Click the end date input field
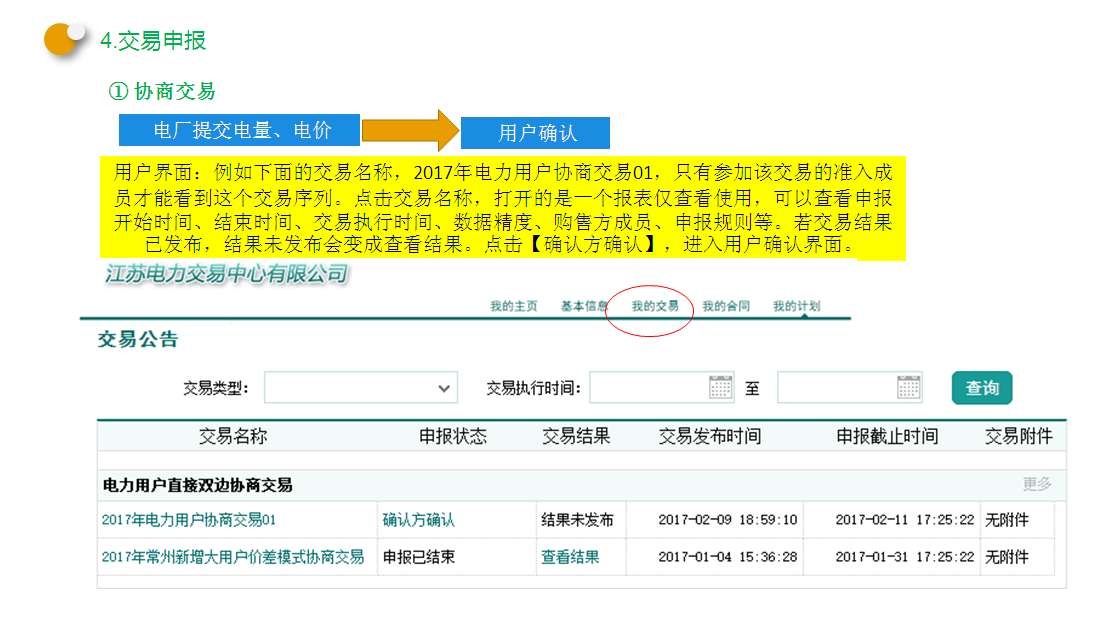Screen dimensions: 1120x621 [x=835, y=388]
